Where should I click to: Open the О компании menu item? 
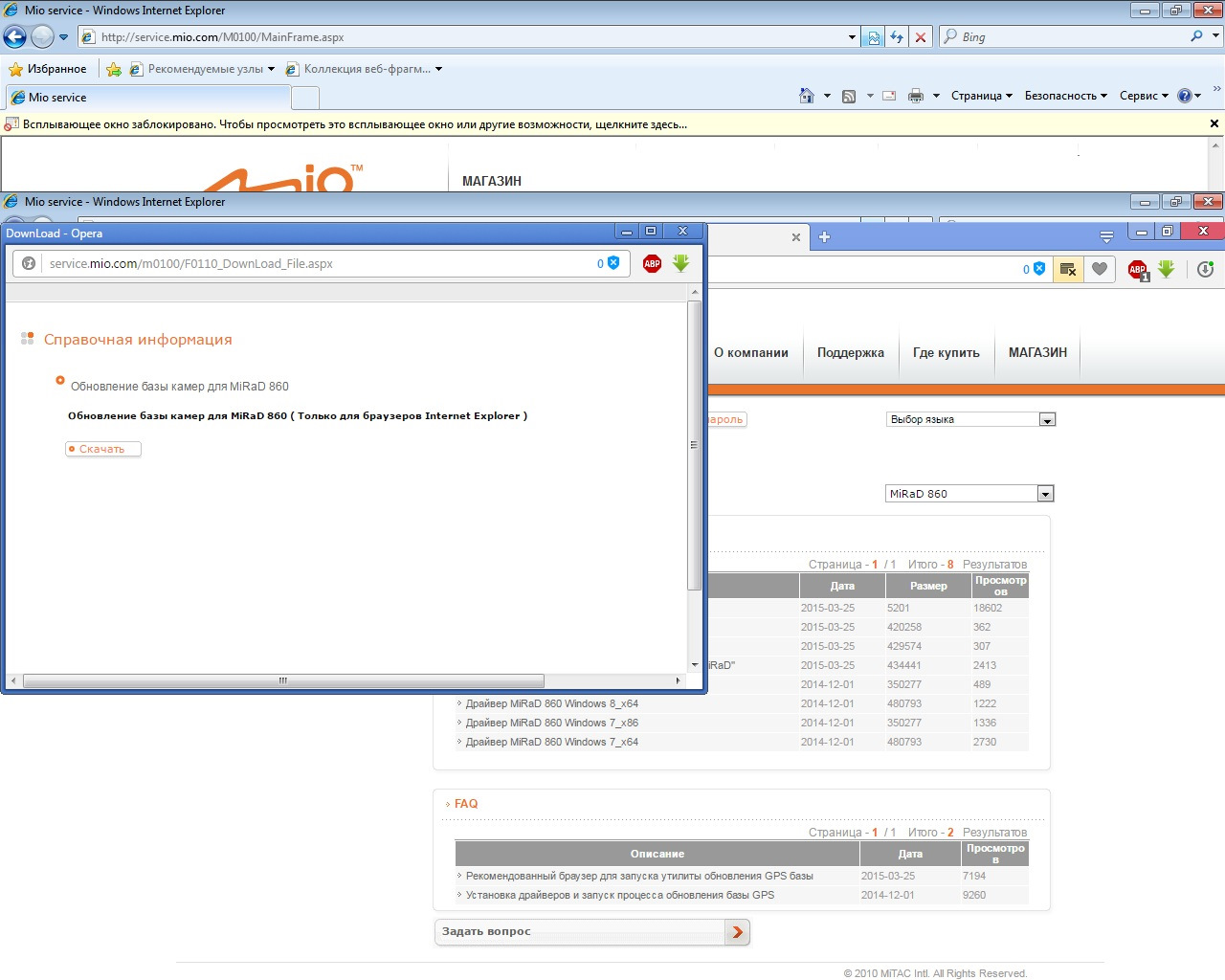[x=751, y=353]
